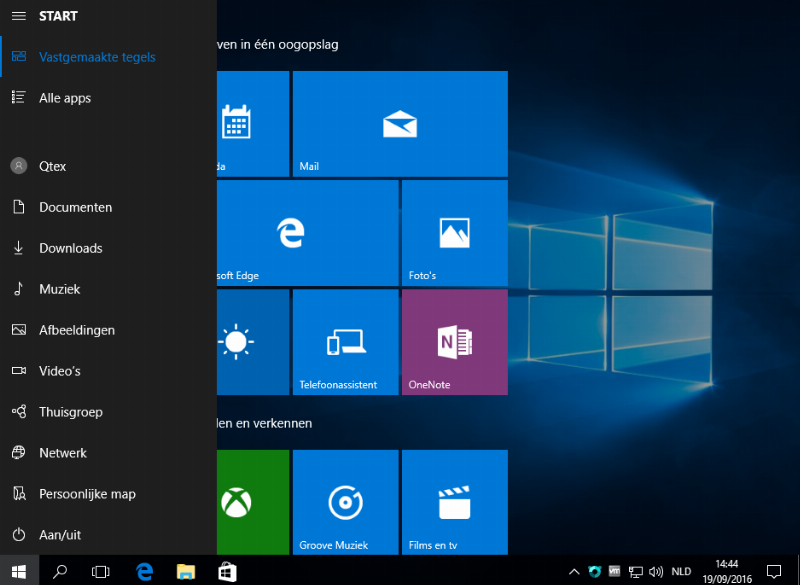Open Documenten folder
The image size is (800, 585).
(x=75, y=207)
